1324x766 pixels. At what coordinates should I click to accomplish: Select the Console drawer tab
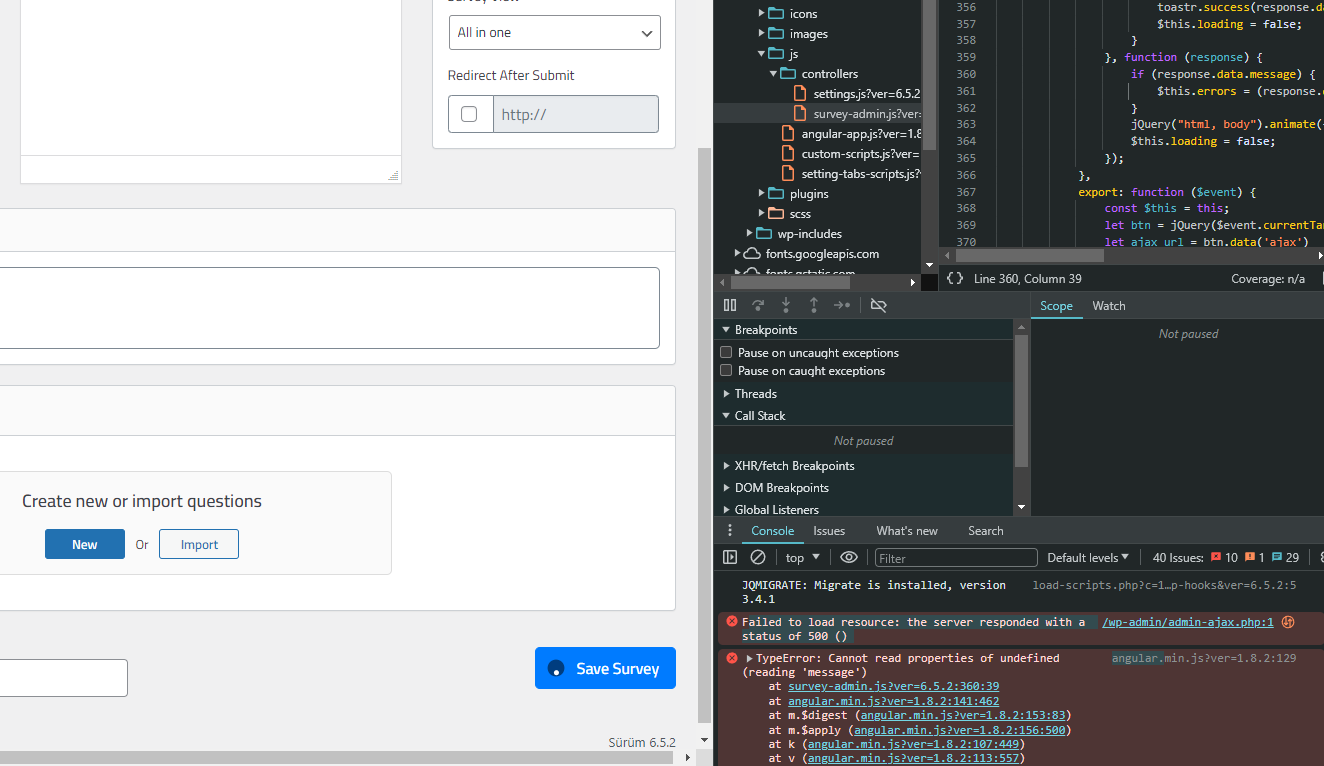click(773, 531)
